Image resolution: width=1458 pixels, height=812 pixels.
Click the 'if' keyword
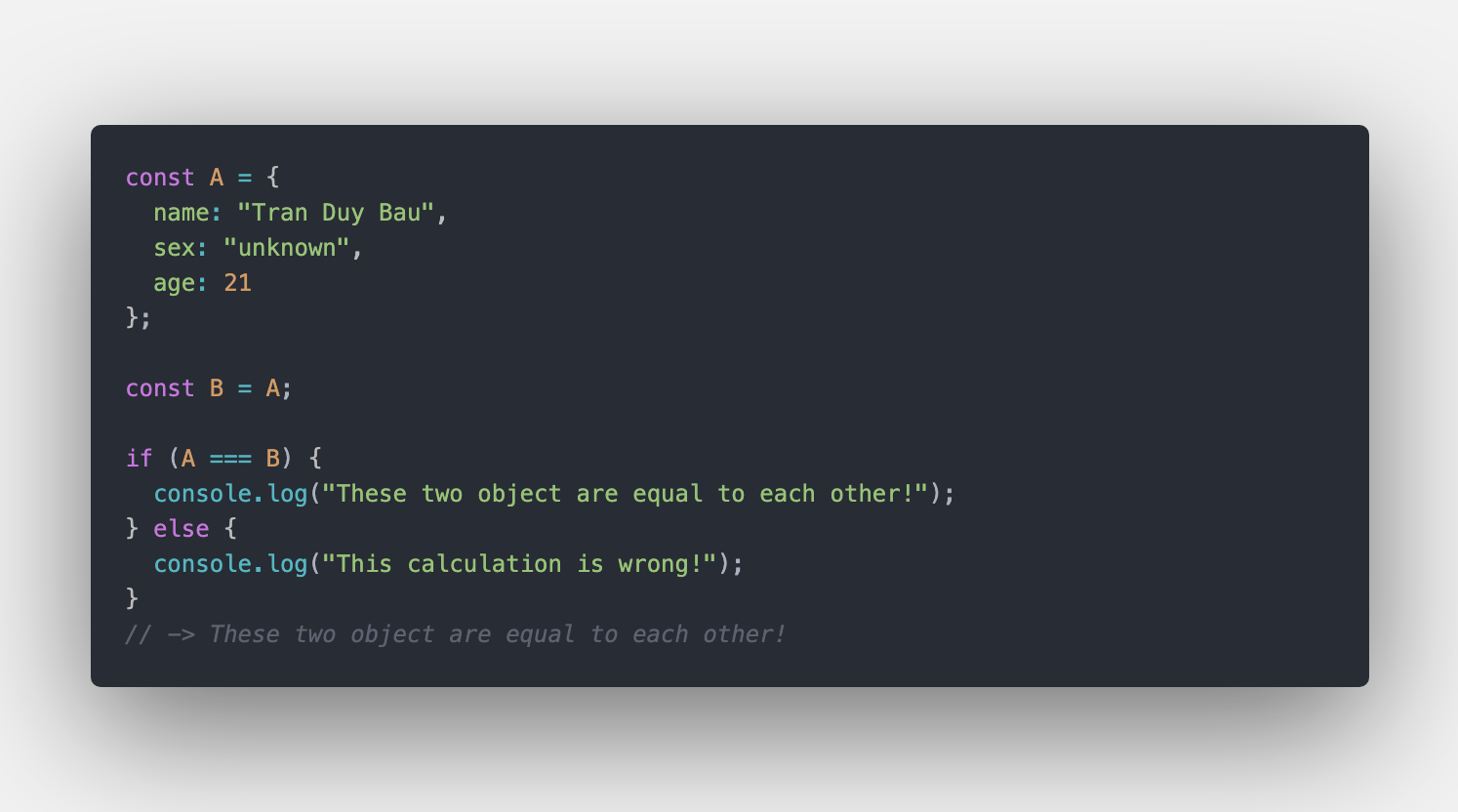click(140, 459)
